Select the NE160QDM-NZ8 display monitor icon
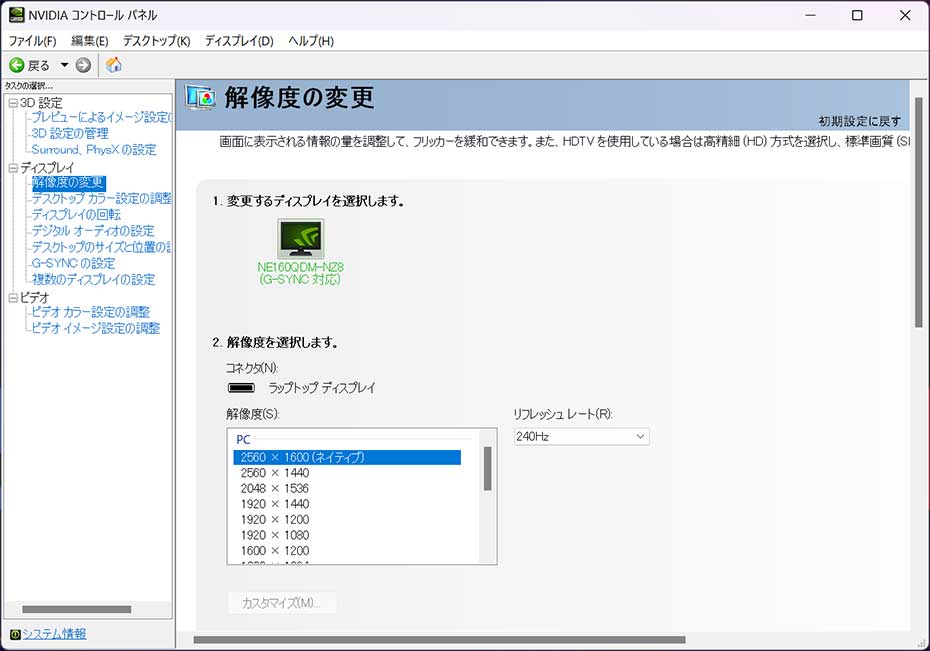 (x=300, y=240)
